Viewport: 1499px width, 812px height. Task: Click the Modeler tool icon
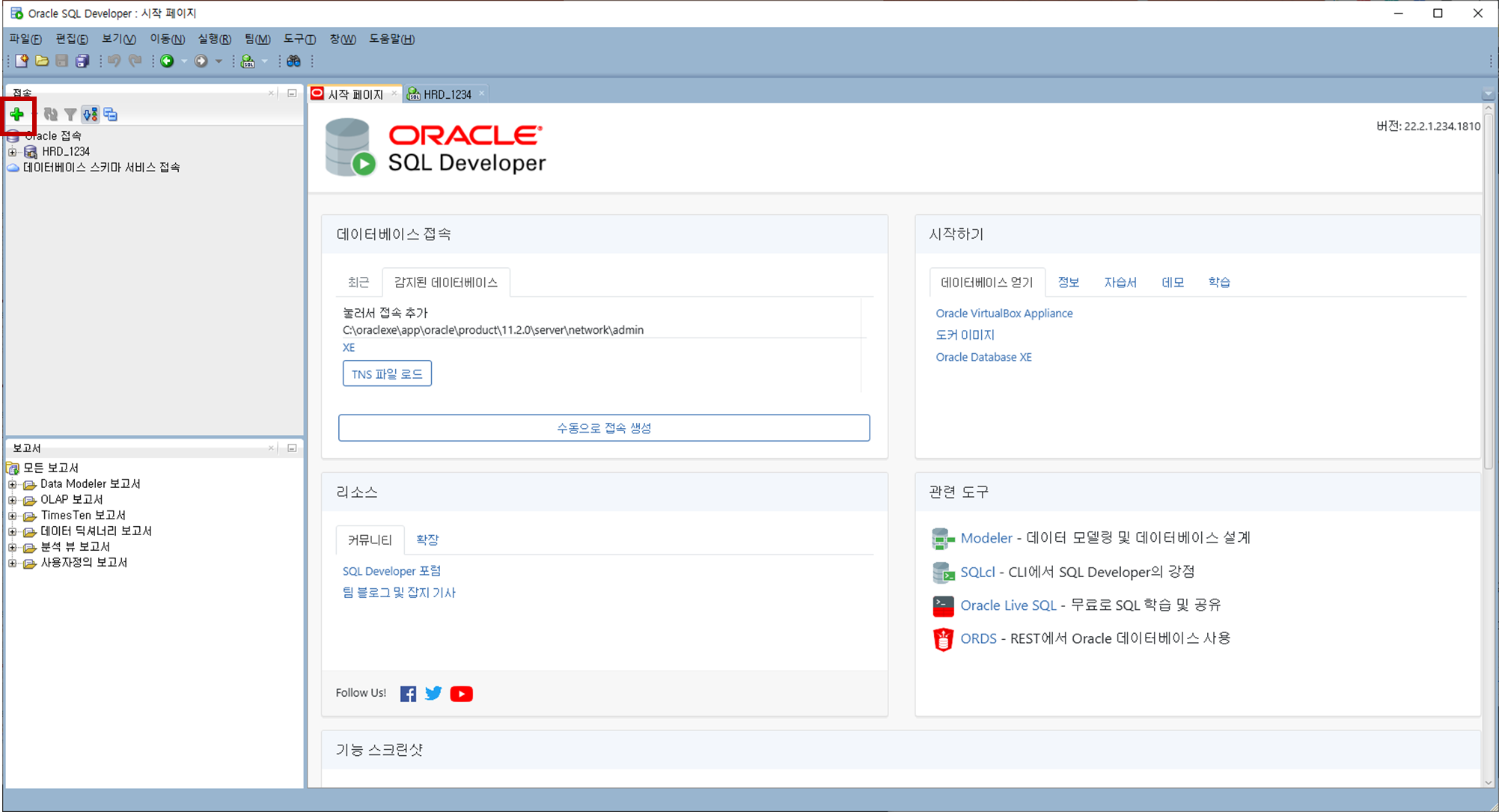point(943,538)
